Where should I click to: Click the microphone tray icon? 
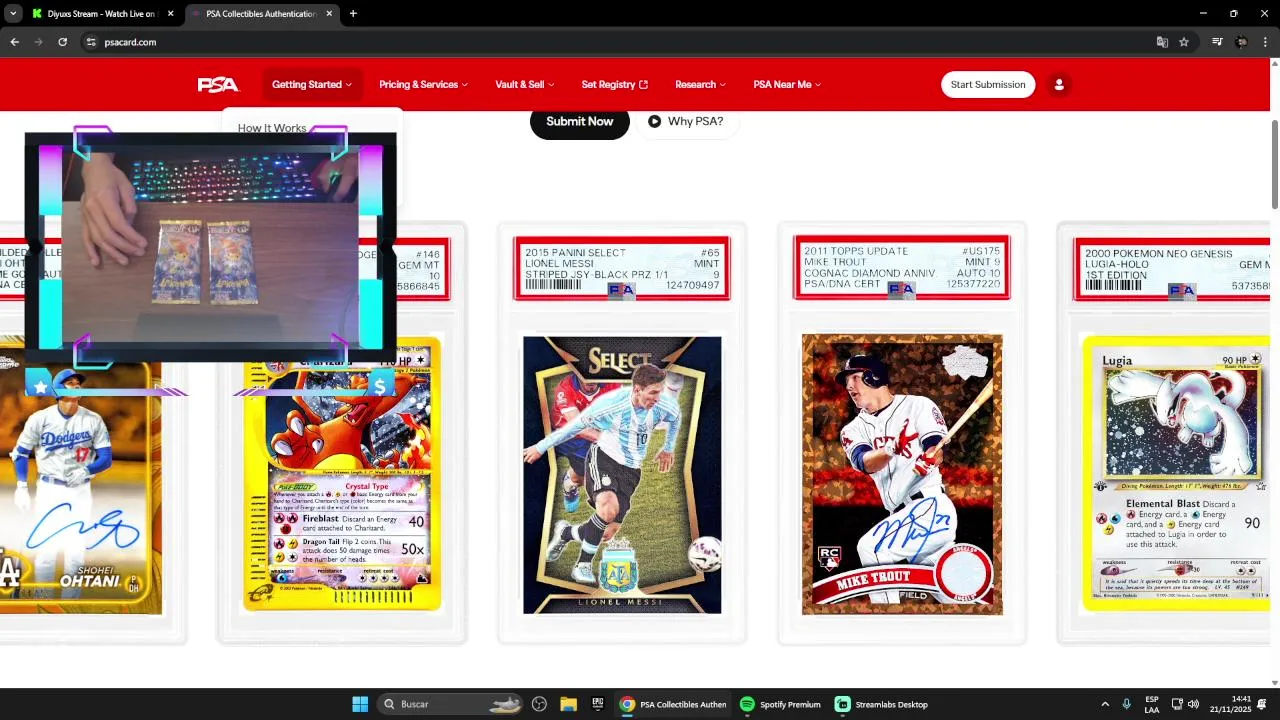point(1127,704)
